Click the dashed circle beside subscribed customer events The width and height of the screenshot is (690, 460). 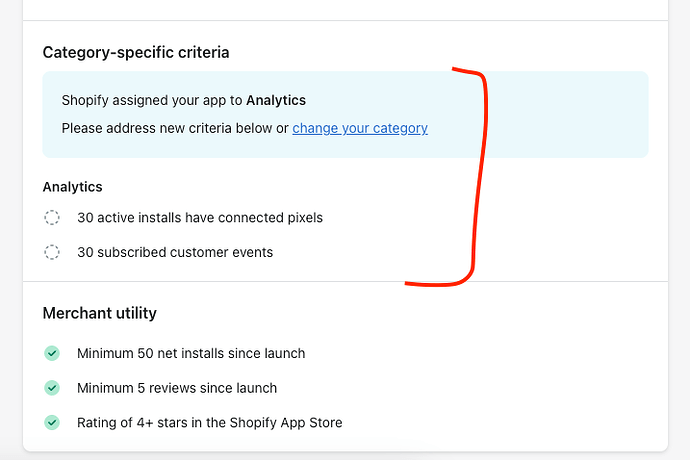tap(52, 252)
